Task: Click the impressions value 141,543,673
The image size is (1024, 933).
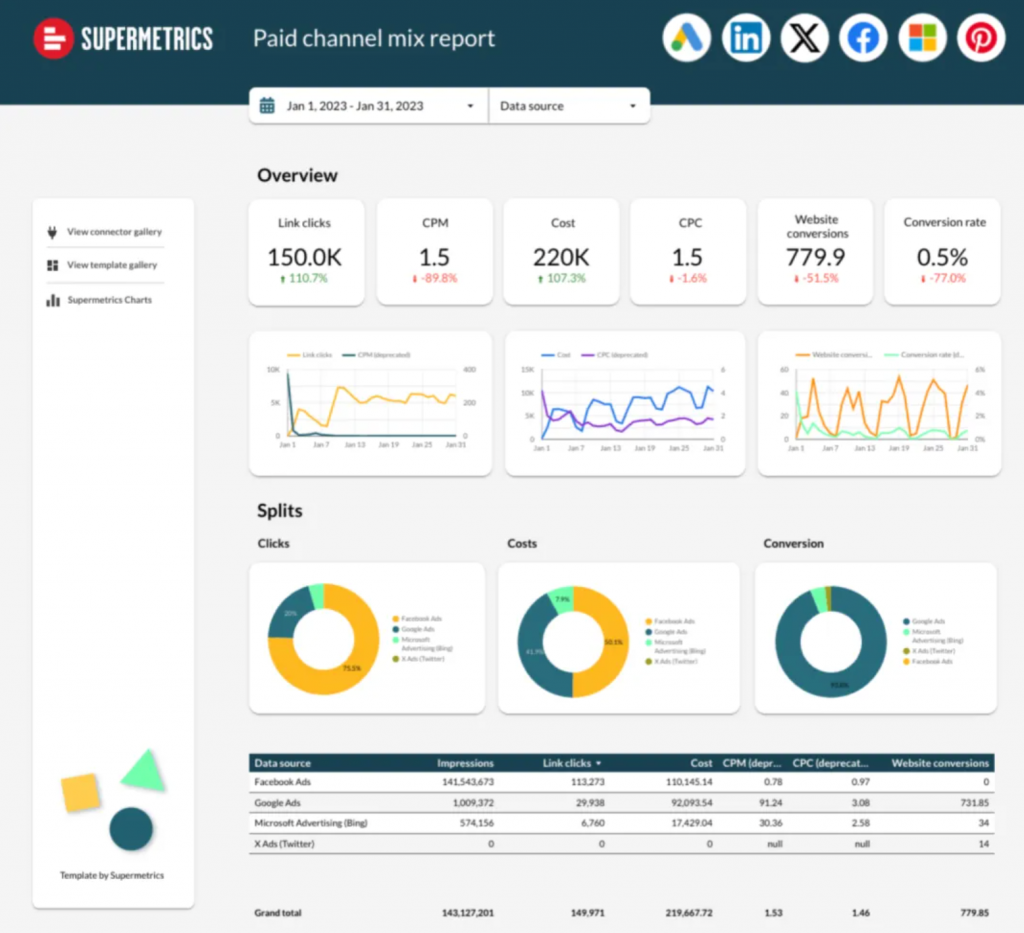Action: click(x=468, y=782)
